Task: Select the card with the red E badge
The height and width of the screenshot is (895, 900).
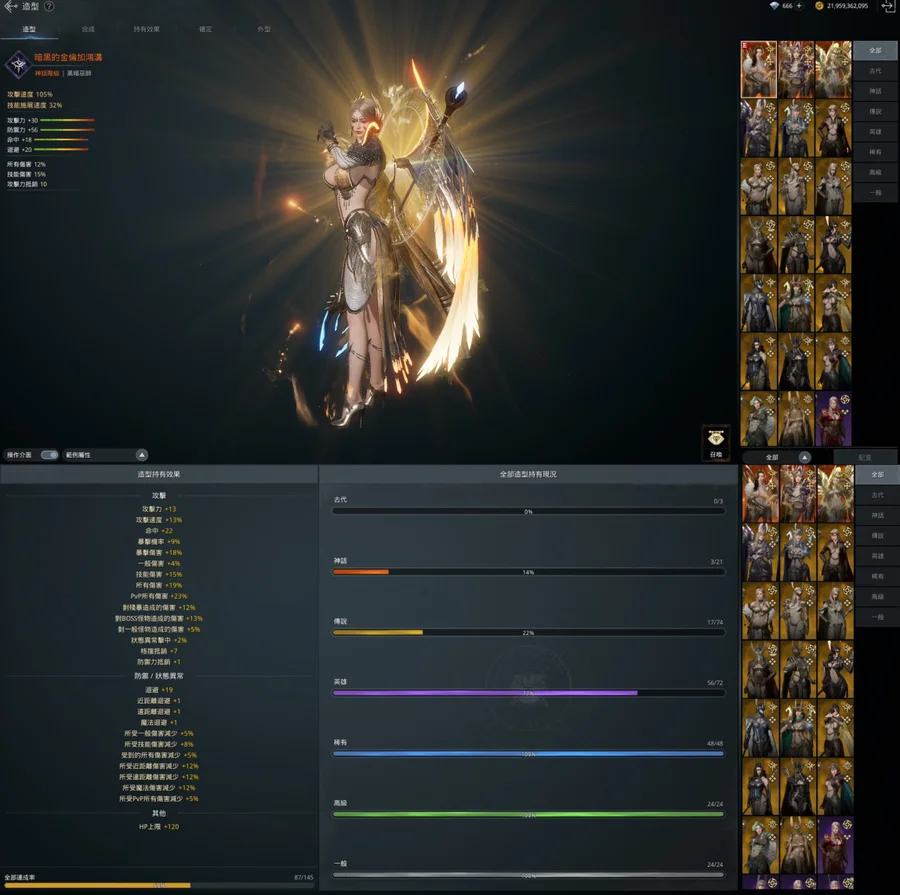Action: click(x=758, y=69)
